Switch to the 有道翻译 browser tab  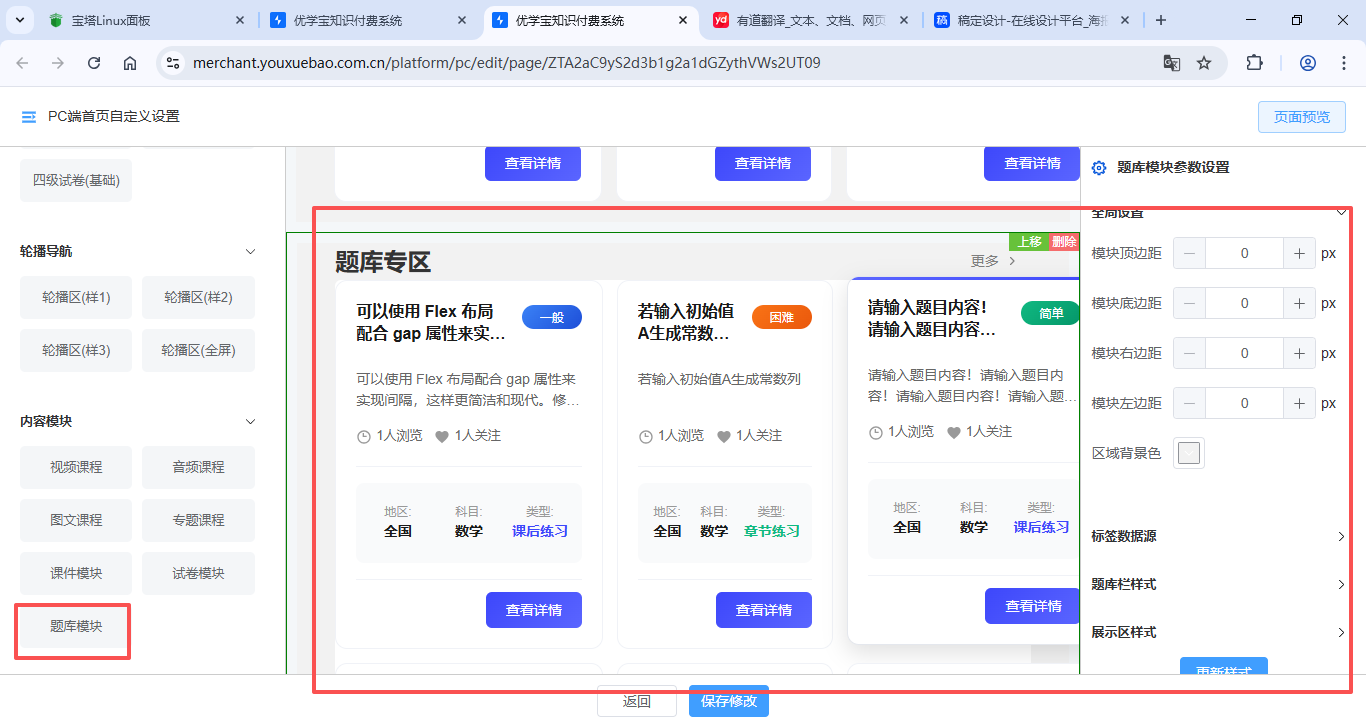click(x=809, y=20)
